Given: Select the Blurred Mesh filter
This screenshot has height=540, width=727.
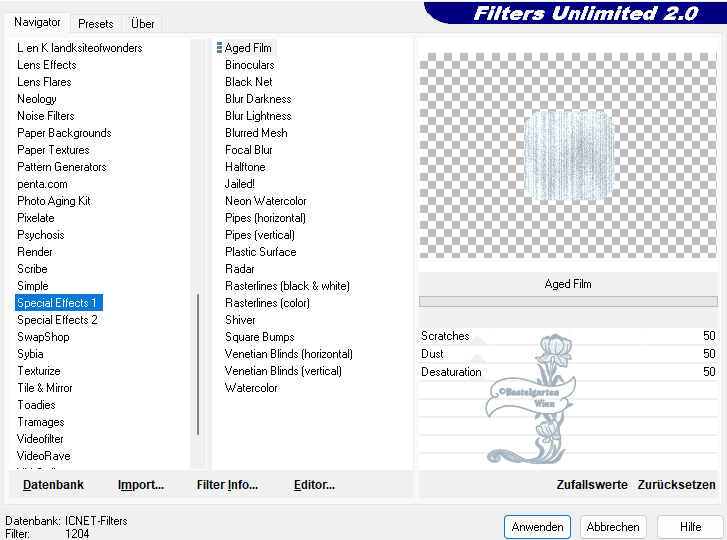Looking at the screenshot, I should click(256, 133).
